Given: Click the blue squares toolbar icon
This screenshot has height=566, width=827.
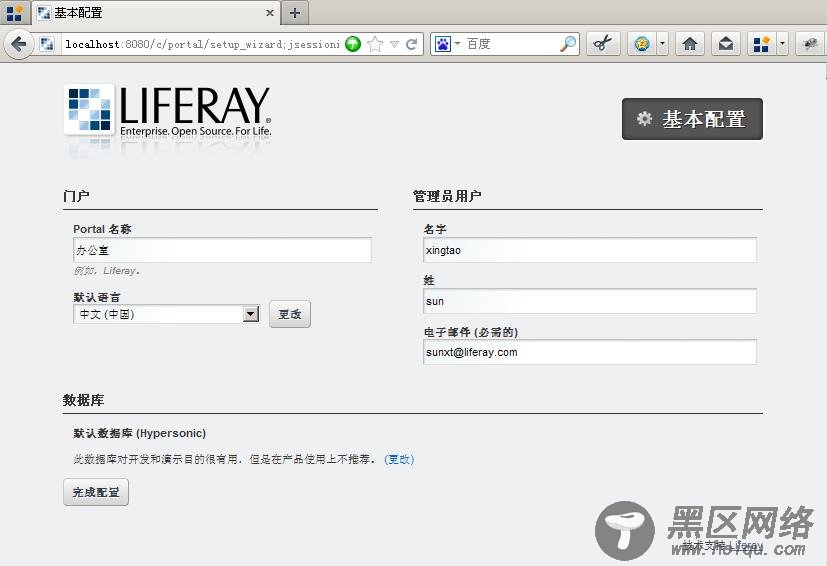Looking at the screenshot, I should tap(762, 44).
